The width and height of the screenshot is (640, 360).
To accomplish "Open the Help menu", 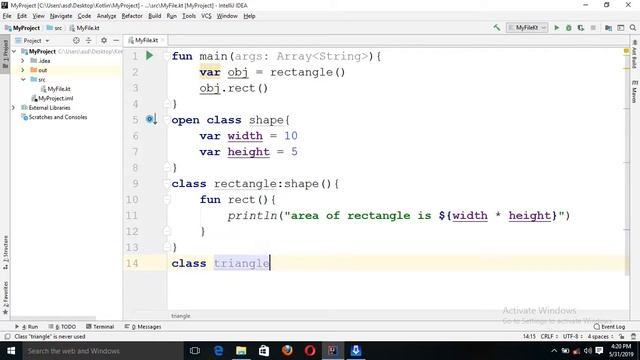I will pyautogui.click(x=249, y=16).
